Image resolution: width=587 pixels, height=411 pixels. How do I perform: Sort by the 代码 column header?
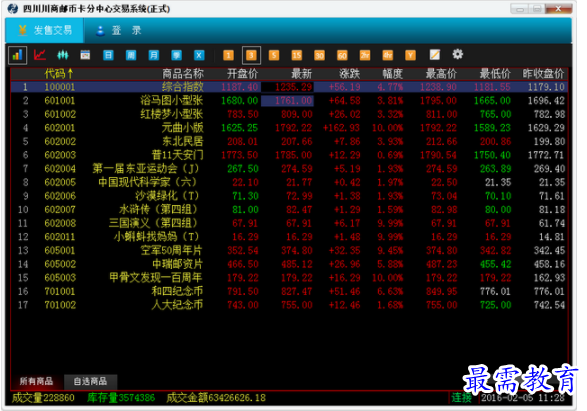tap(59, 73)
